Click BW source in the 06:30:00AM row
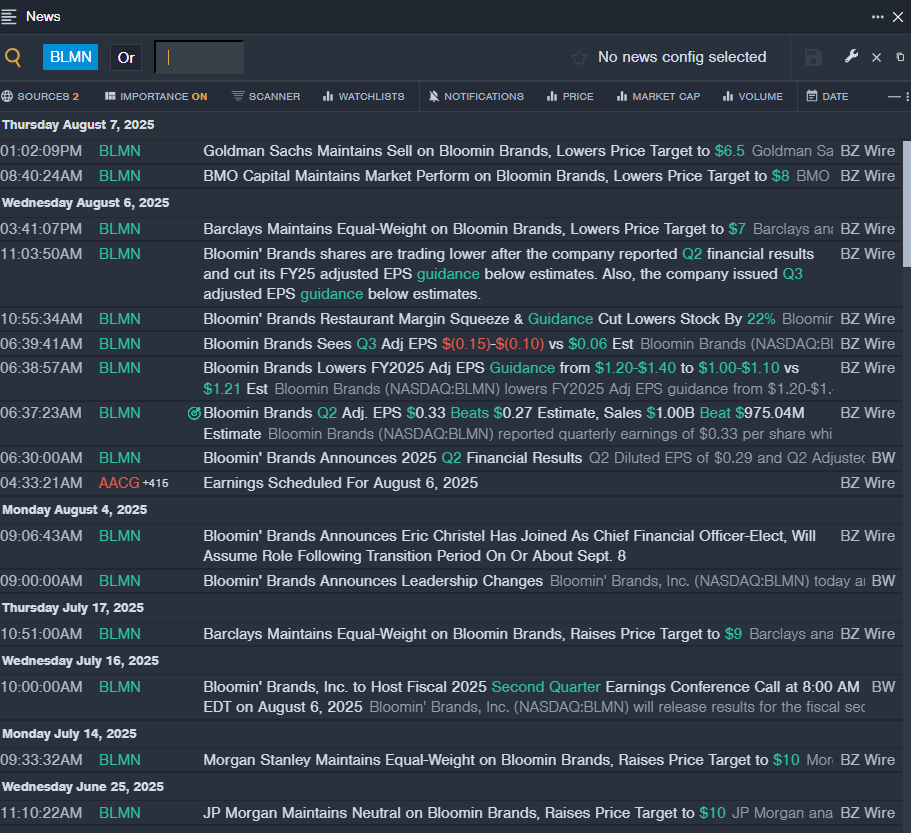The width and height of the screenshot is (911, 833). tap(883, 458)
